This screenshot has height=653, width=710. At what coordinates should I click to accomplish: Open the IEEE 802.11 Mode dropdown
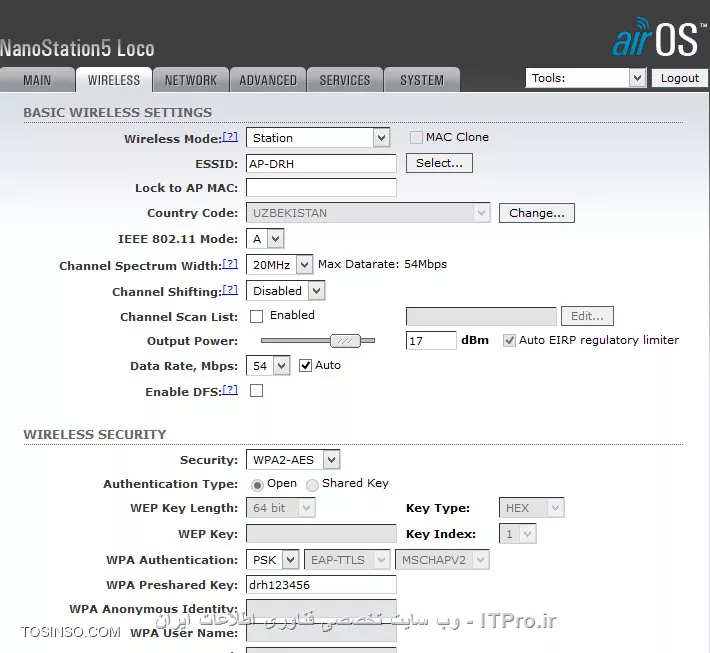tap(265, 239)
